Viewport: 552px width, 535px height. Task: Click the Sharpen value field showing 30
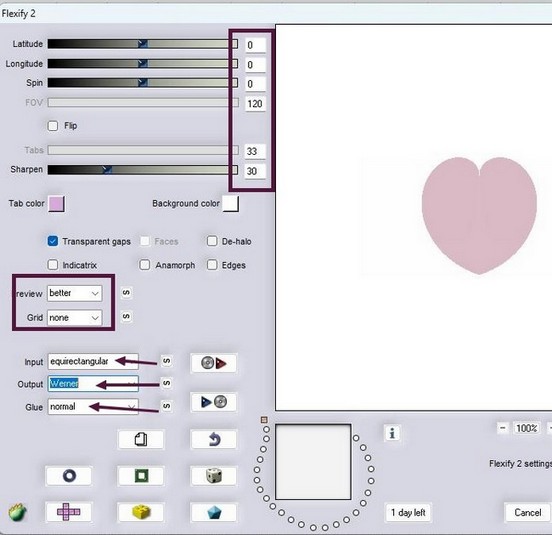(255, 171)
